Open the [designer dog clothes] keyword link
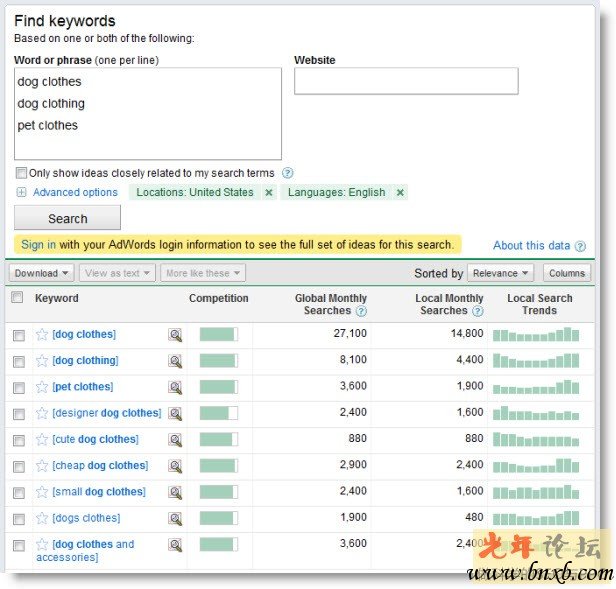The width and height of the screenshot is (616, 589). [x=107, y=413]
